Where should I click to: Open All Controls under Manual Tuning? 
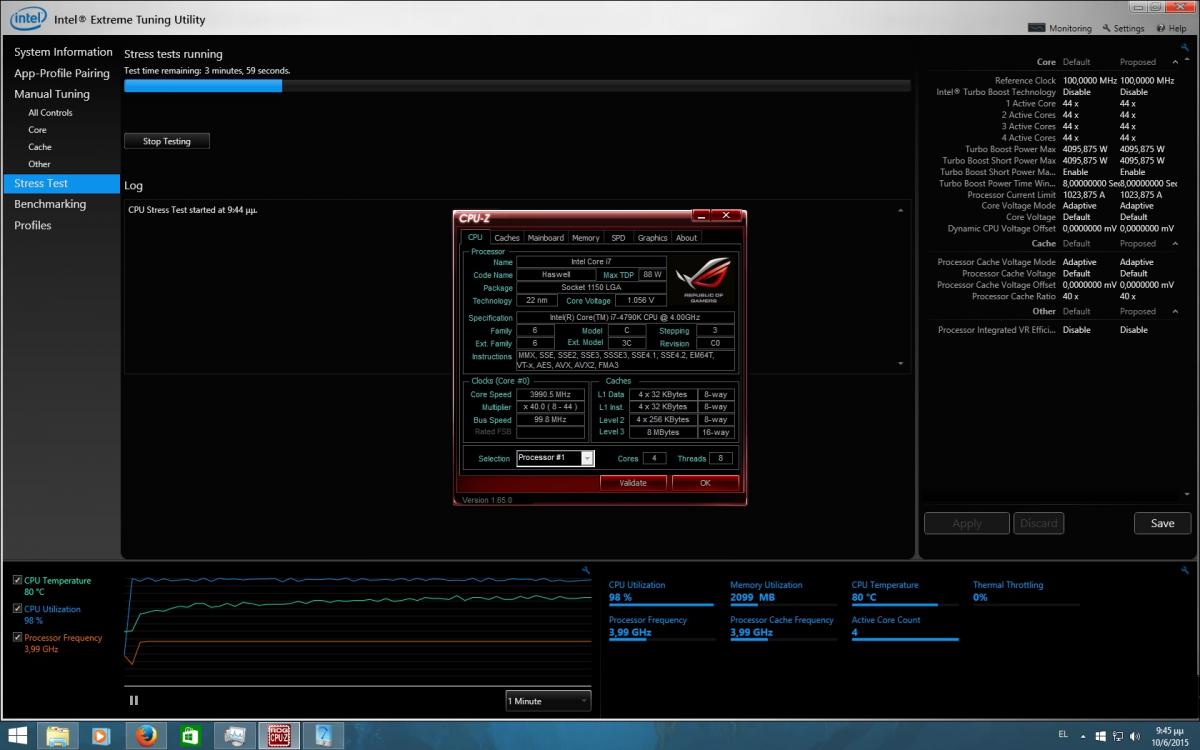pyautogui.click(x=50, y=113)
